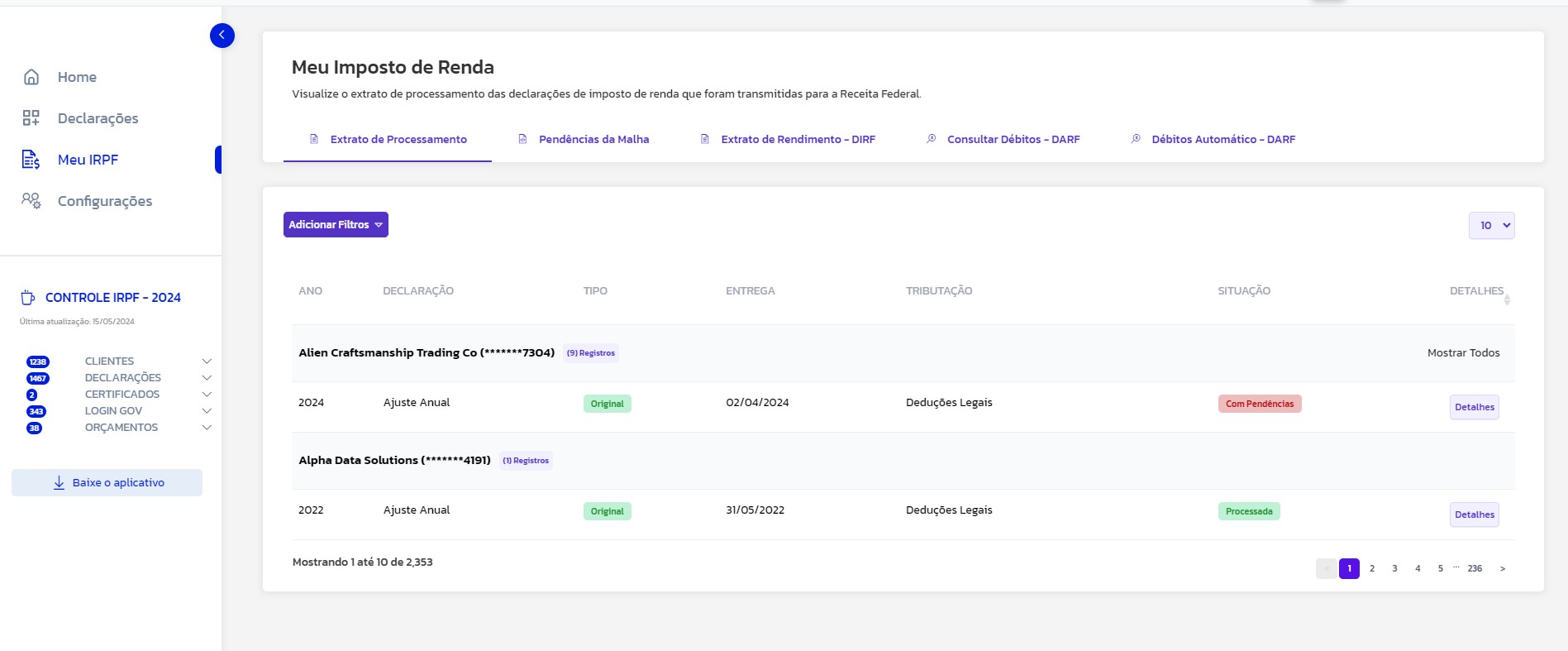The height and width of the screenshot is (651, 1568).
Task: Click the cup icon beside CONTROLE IRPF
Action: [28, 298]
